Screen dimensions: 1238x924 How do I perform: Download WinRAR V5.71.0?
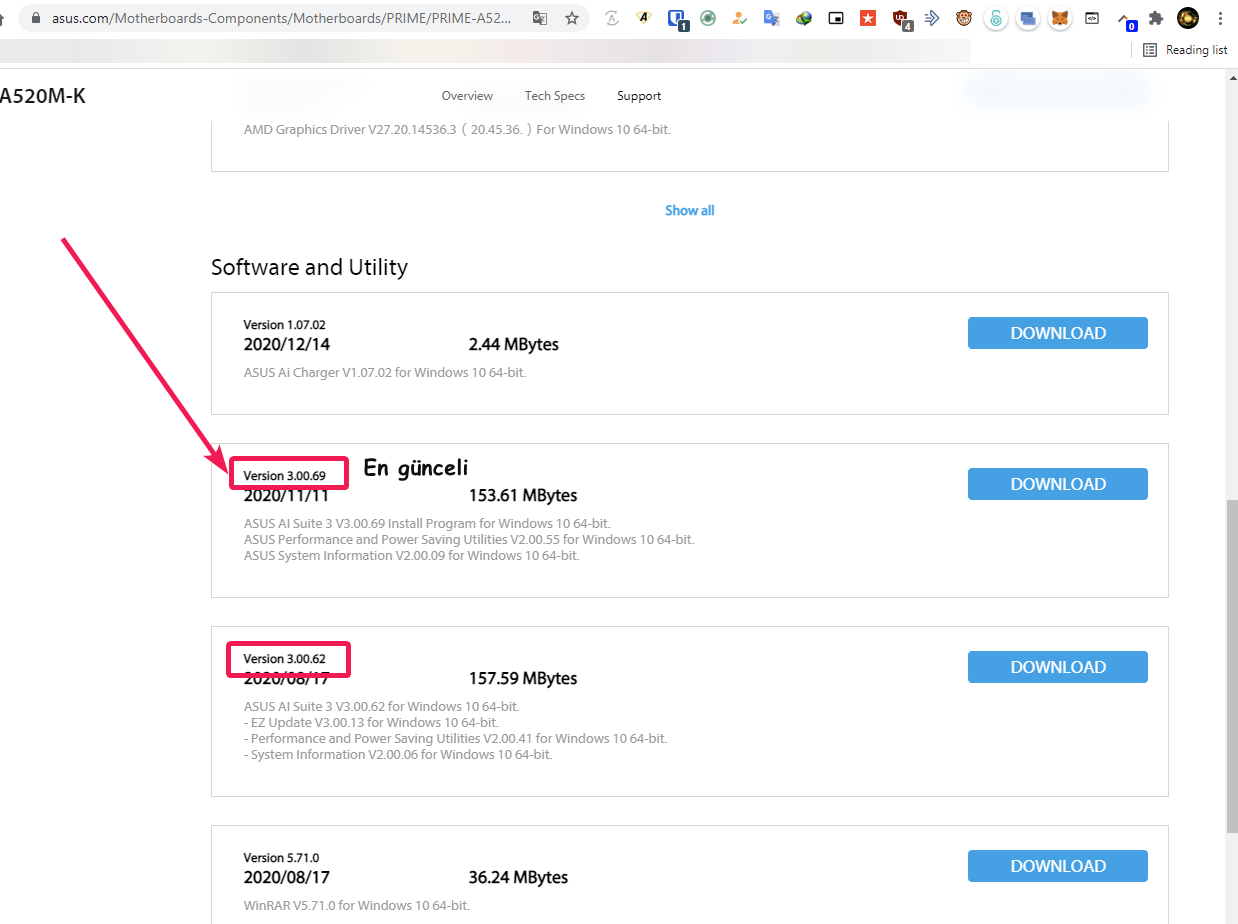coord(1058,866)
